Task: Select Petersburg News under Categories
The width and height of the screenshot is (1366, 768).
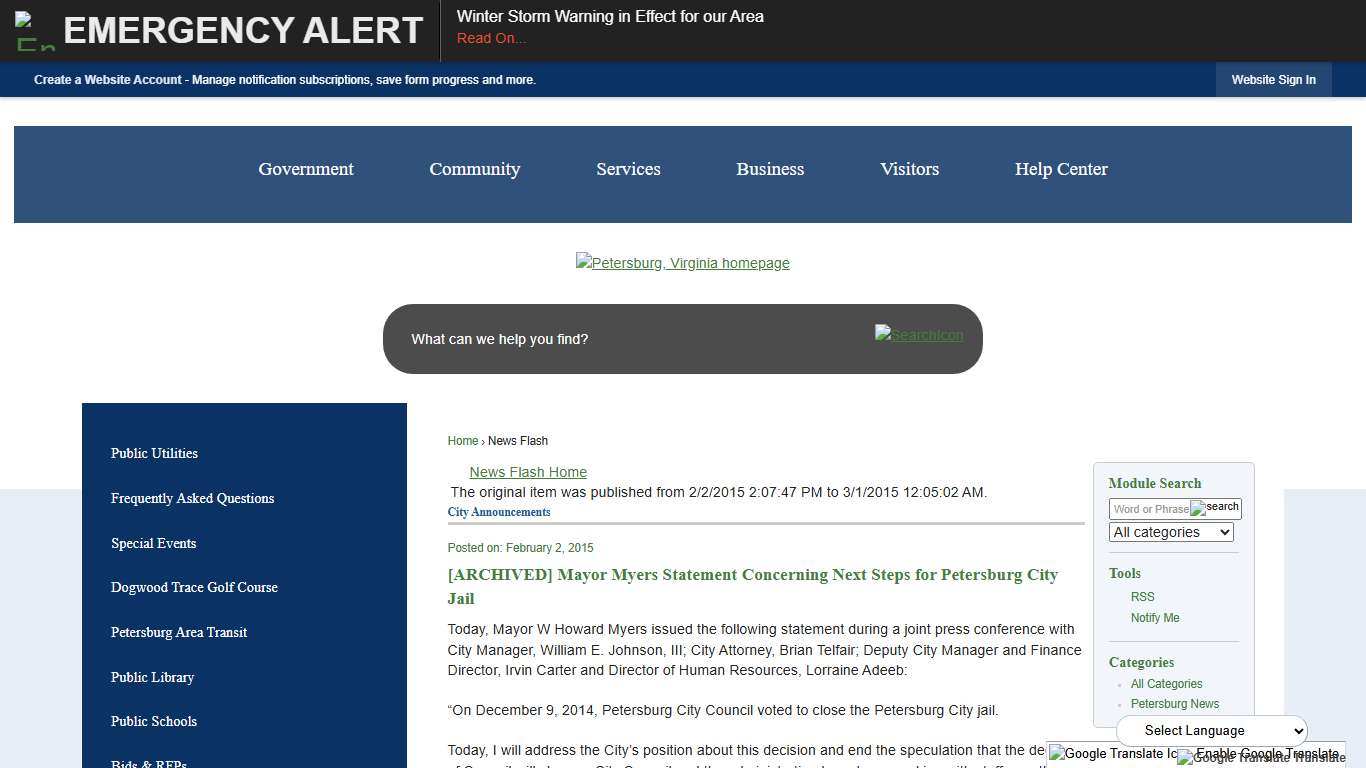Action: tap(1174, 704)
